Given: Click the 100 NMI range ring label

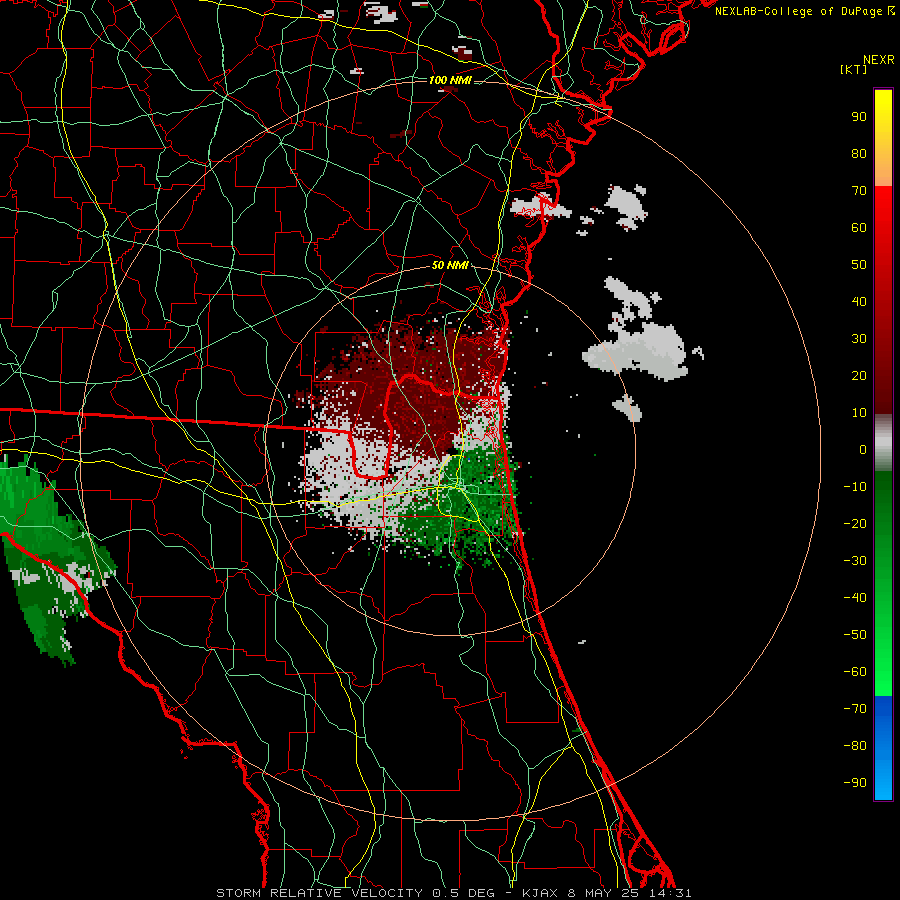Looking at the screenshot, I should tap(450, 80).
